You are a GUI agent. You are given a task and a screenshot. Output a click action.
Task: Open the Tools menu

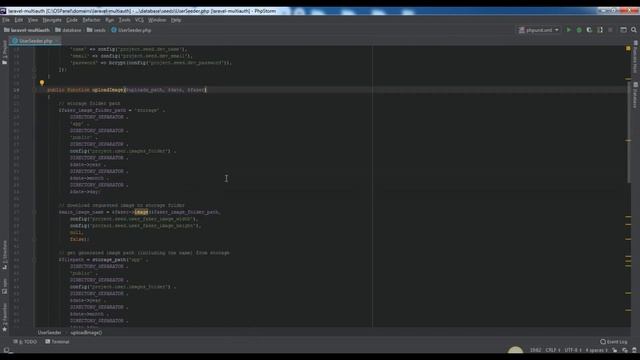coord(124,20)
